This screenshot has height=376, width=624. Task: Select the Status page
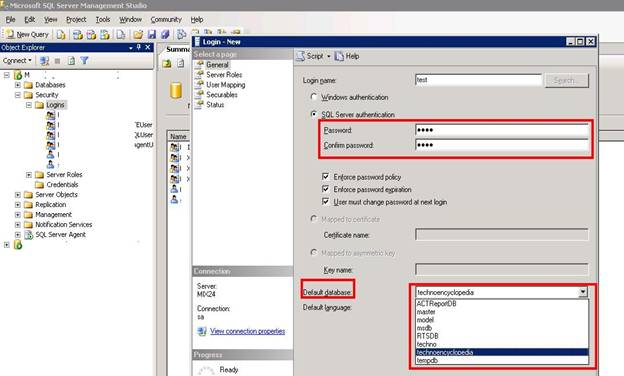click(215, 105)
